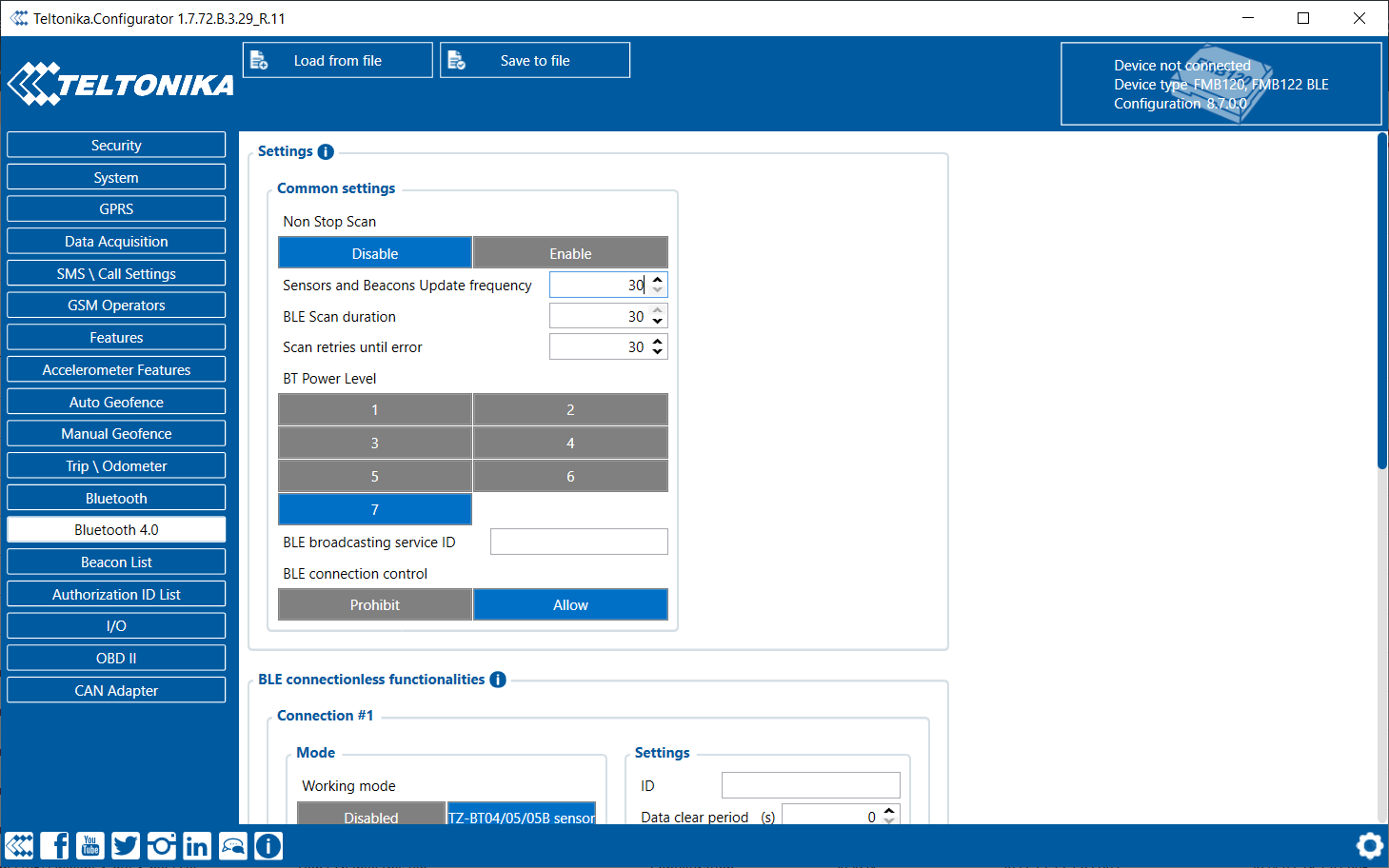Increase BLE Scan duration value

[x=657, y=310]
